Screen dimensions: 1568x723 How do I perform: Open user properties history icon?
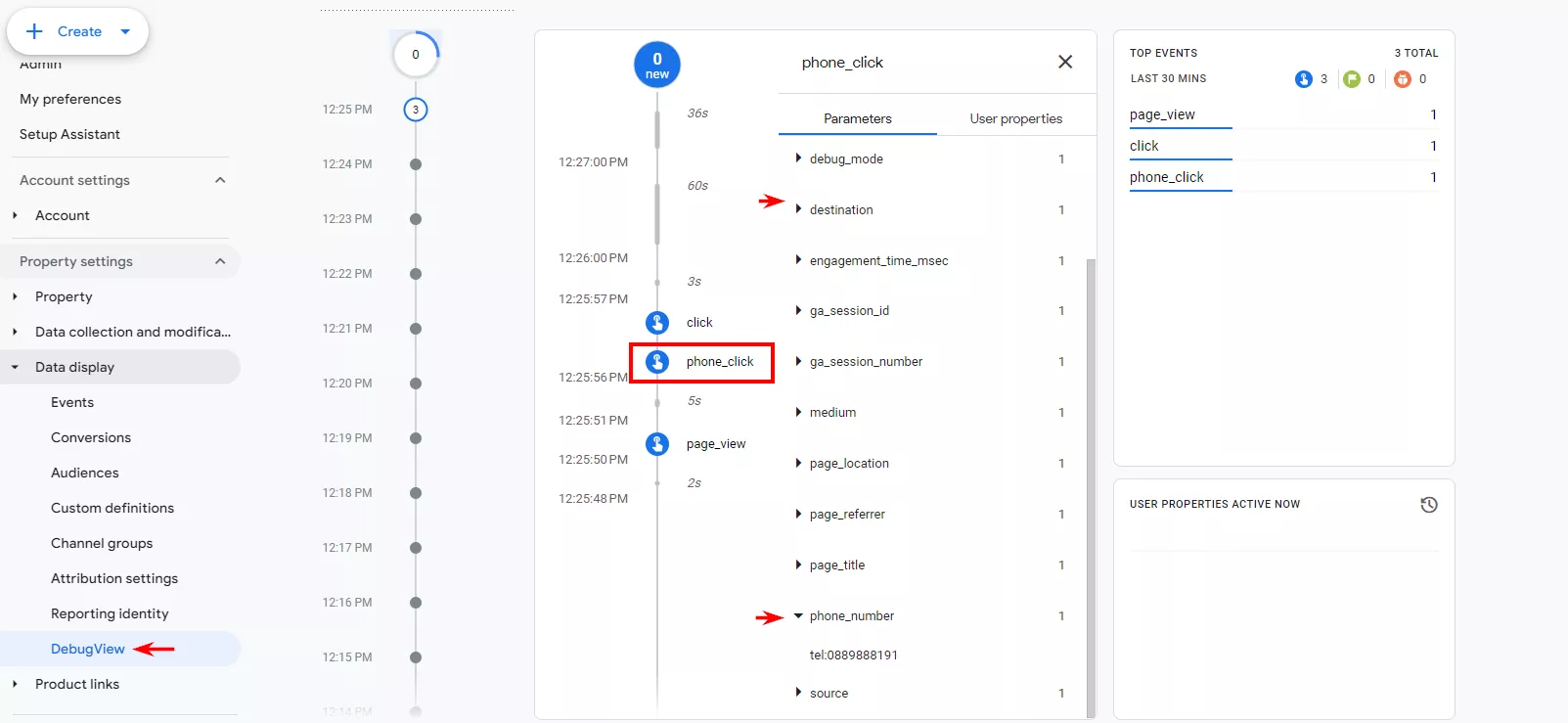[1429, 505]
